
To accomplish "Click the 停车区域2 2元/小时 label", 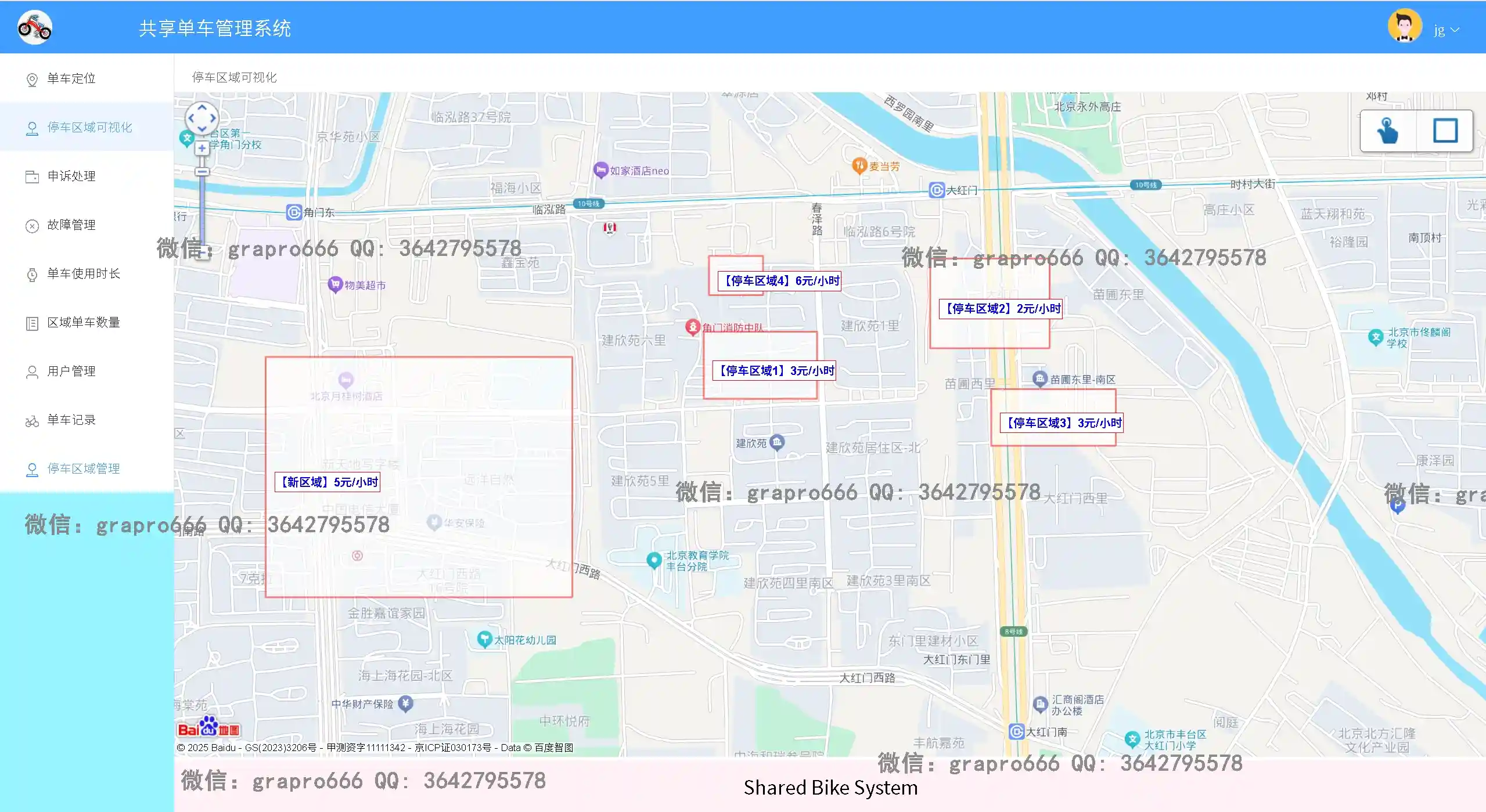I will click(x=1001, y=309).
